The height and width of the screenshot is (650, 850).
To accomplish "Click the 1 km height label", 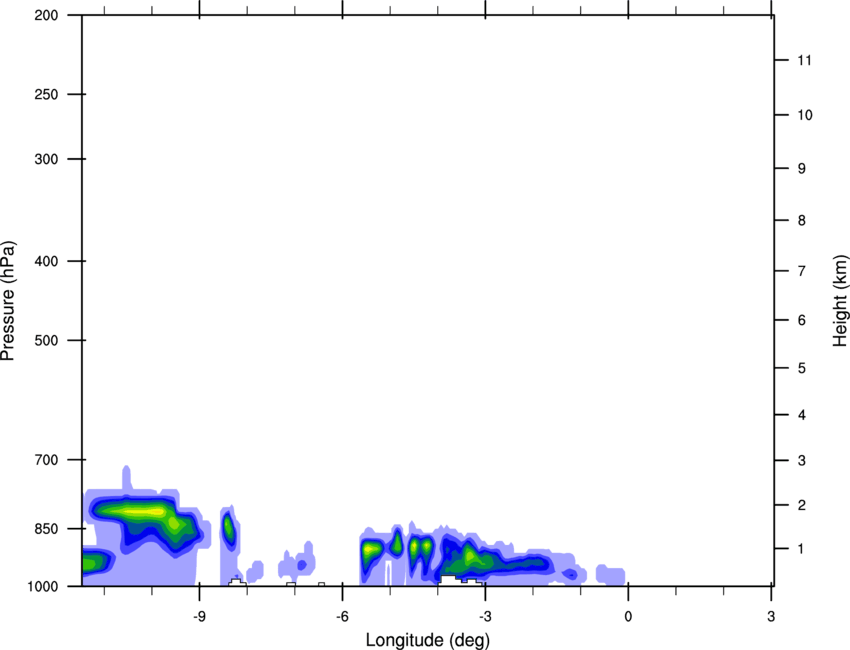I will (801, 549).
